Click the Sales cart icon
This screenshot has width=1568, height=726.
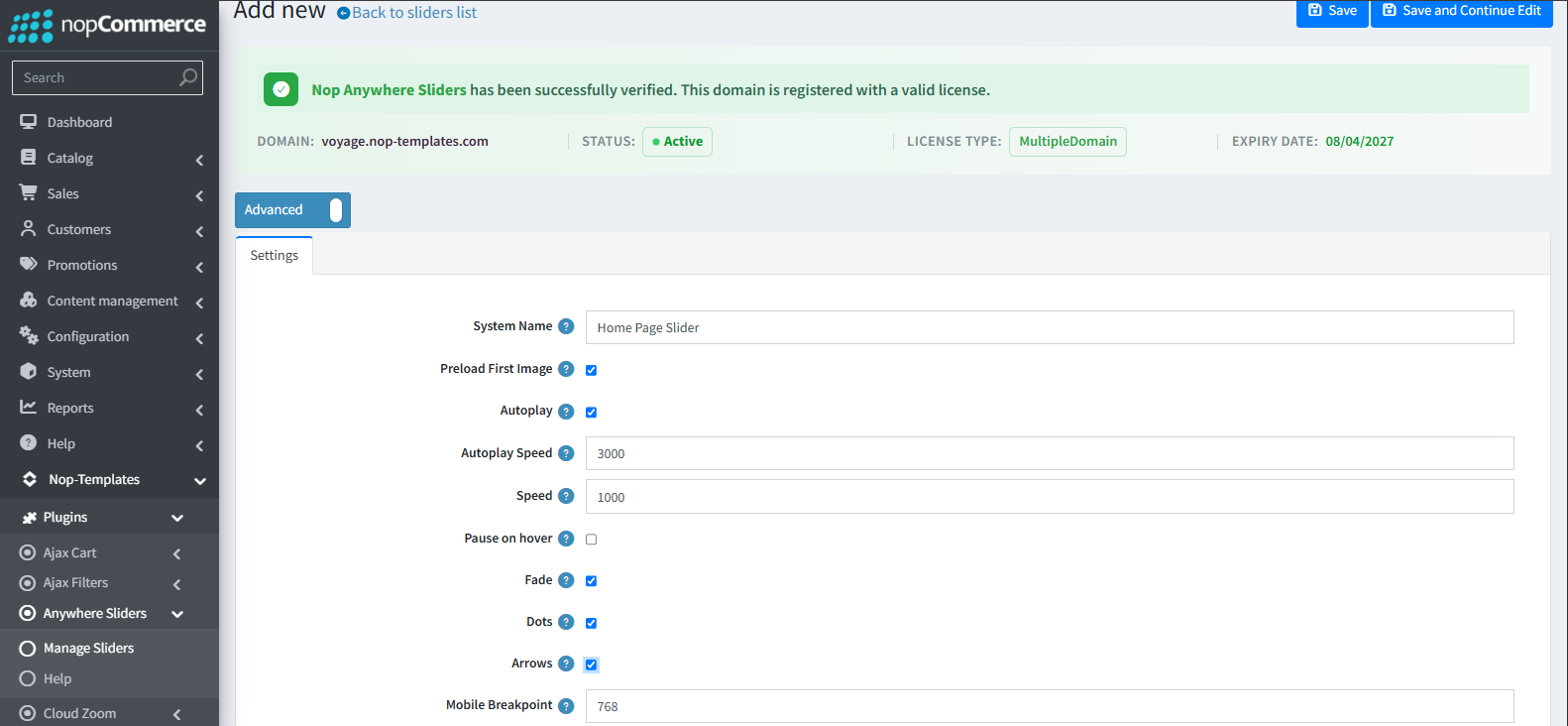click(x=29, y=193)
